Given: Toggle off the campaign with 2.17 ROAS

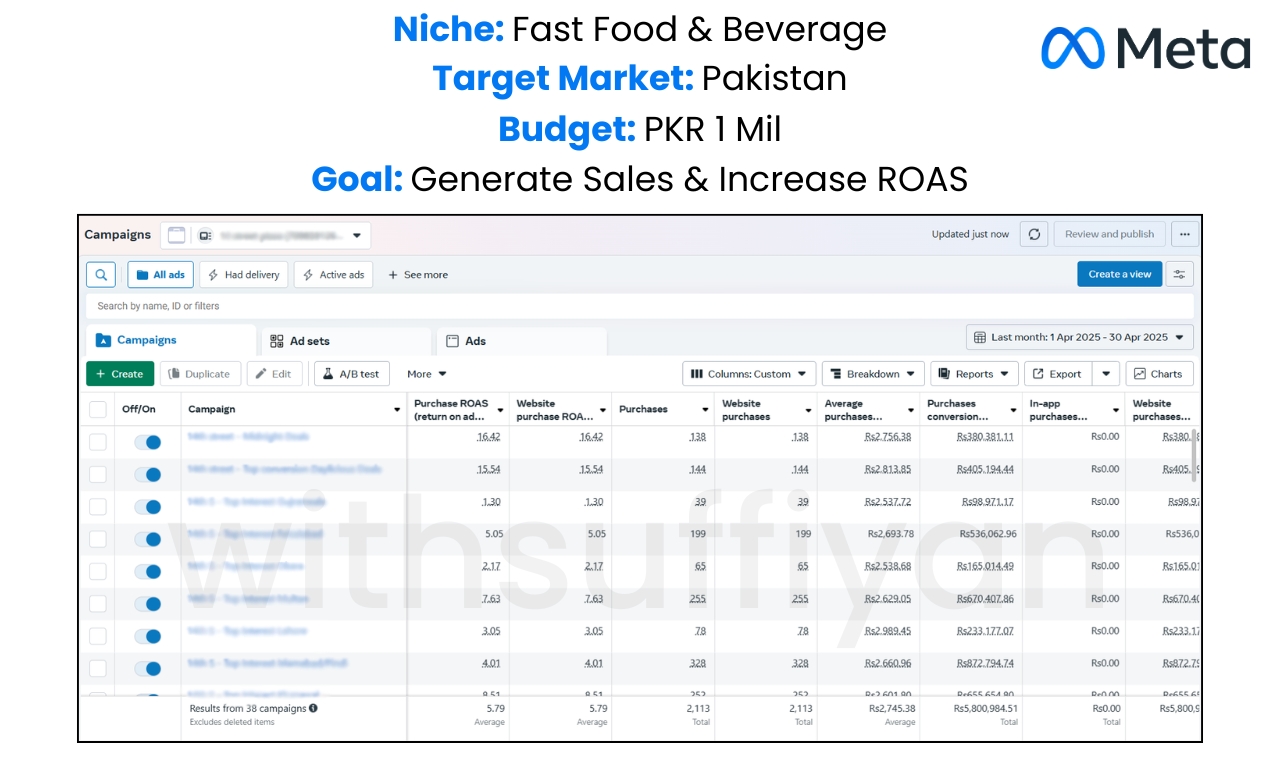Looking at the screenshot, I should (148, 572).
